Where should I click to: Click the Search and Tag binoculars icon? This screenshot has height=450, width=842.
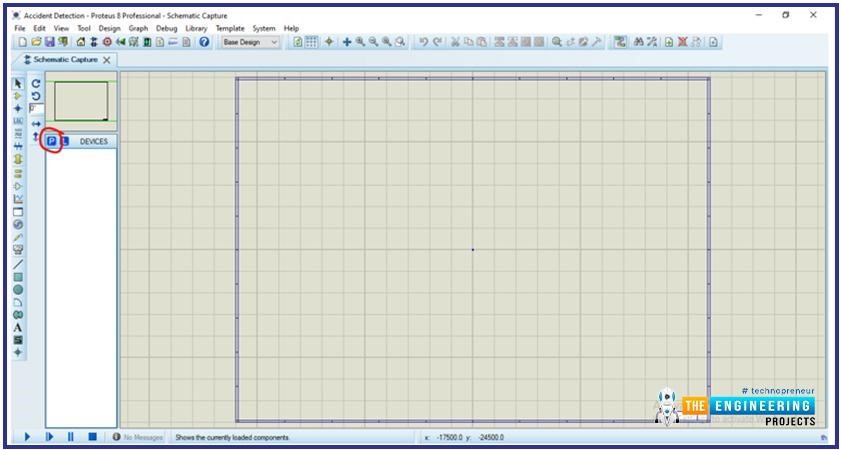pos(639,42)
